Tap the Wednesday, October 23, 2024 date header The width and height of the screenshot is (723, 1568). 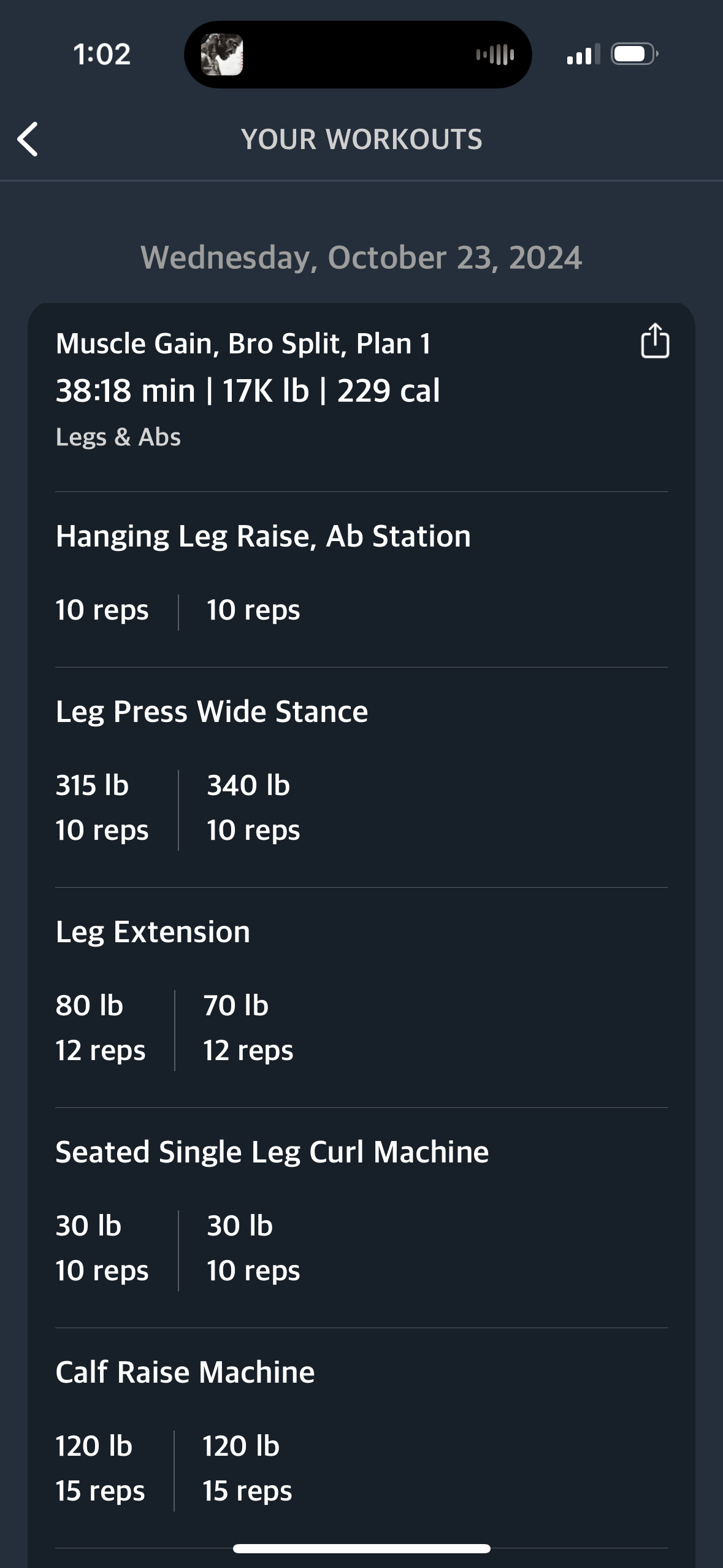(x=361, y=258)
